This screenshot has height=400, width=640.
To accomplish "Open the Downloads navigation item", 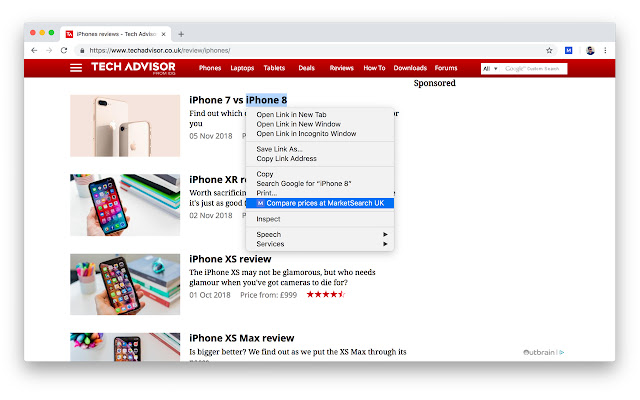I will [x=410, y=68].
